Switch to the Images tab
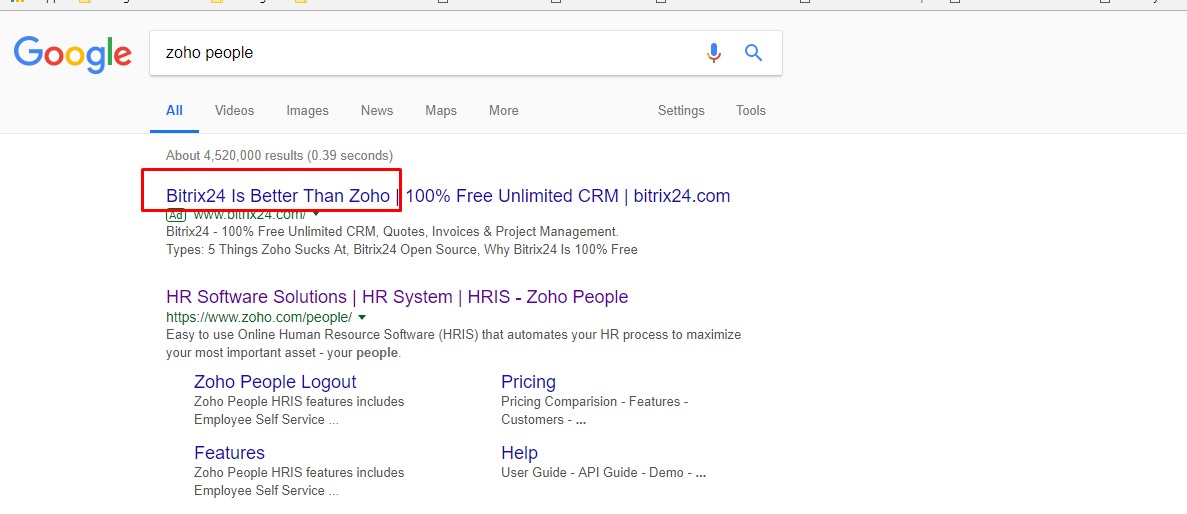This screenshot has width=1187, height=514. tap(307, 111)
